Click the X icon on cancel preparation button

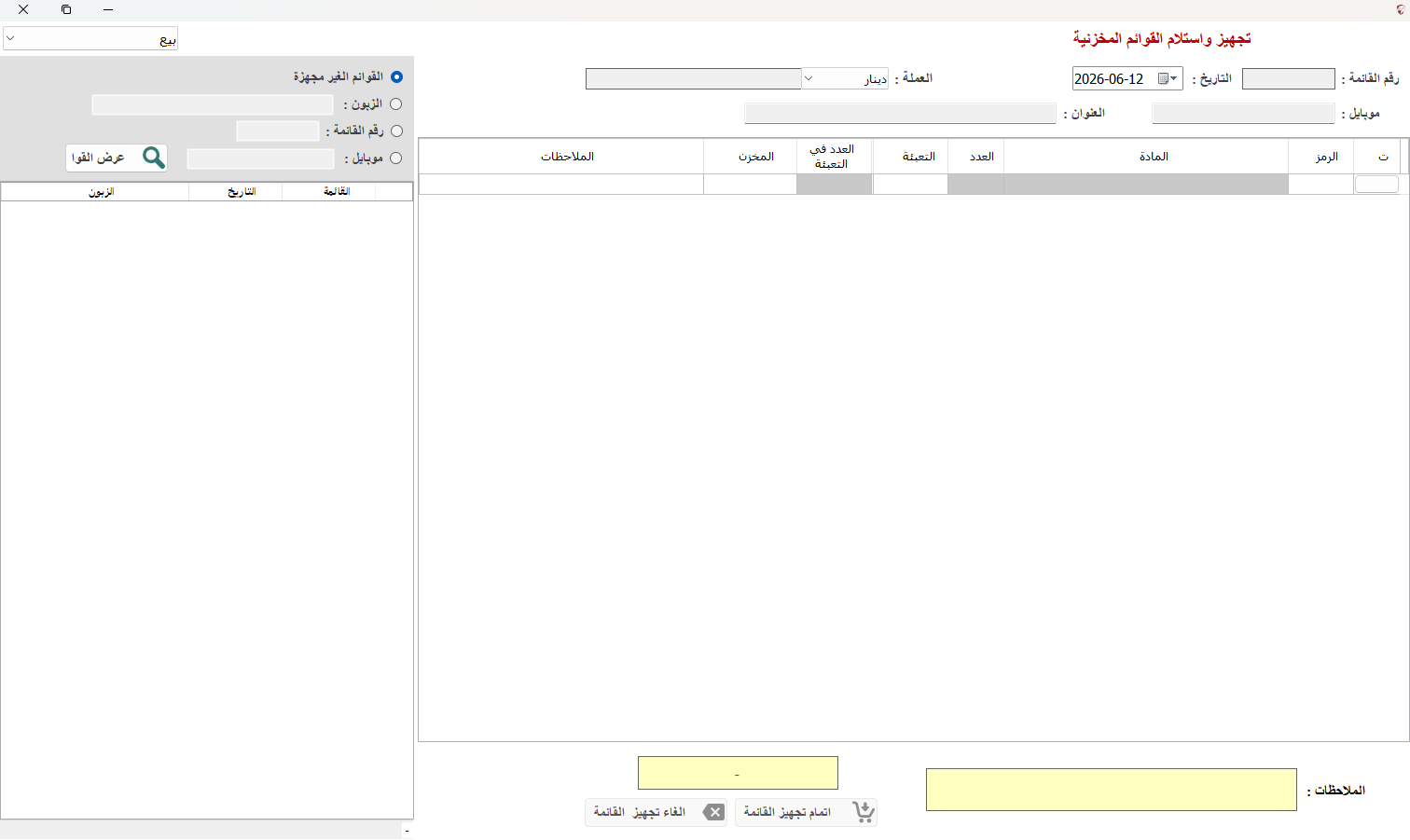pos(713,812)
